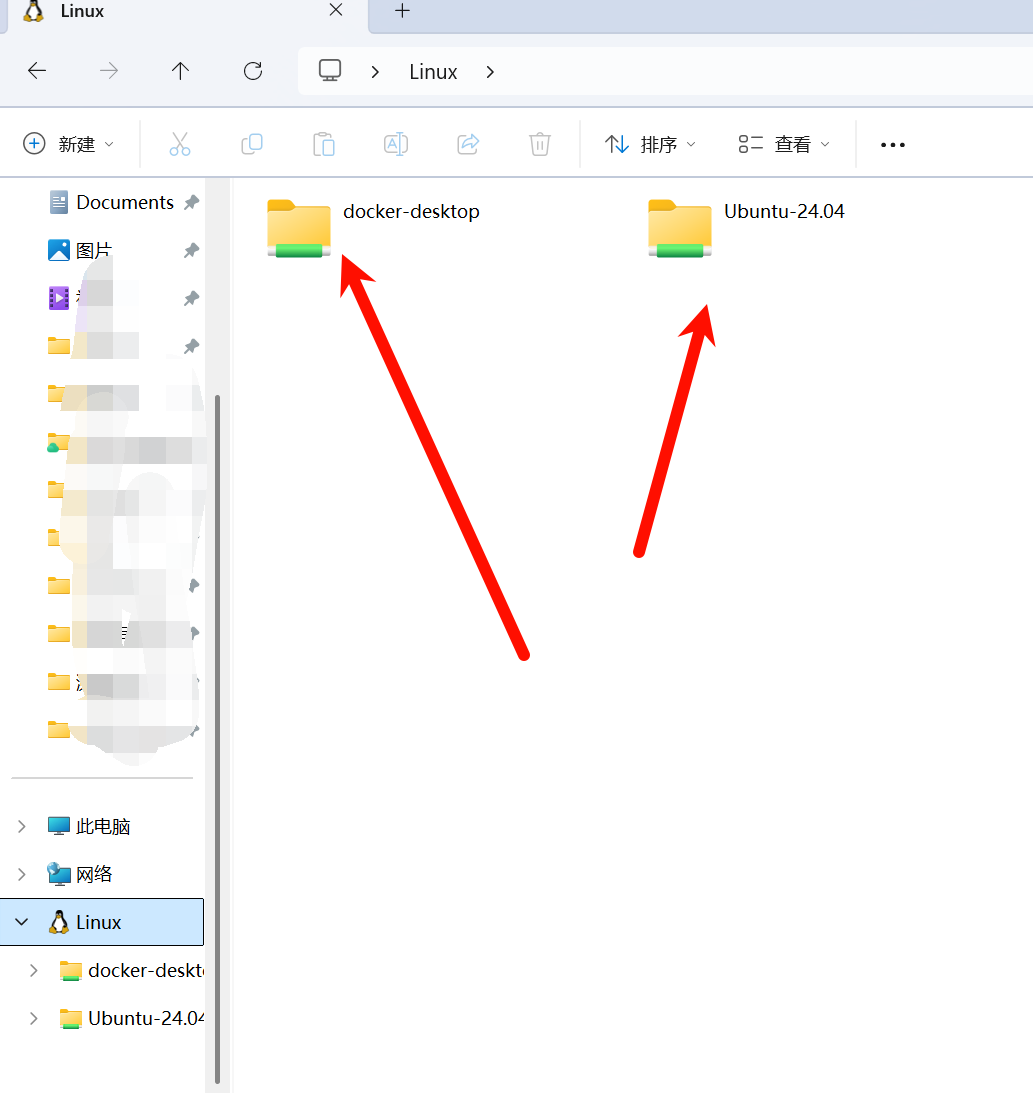Click the Delete trash can icon
The width and height of the screenshot is (1033, 1093).
tap(540, 144)
